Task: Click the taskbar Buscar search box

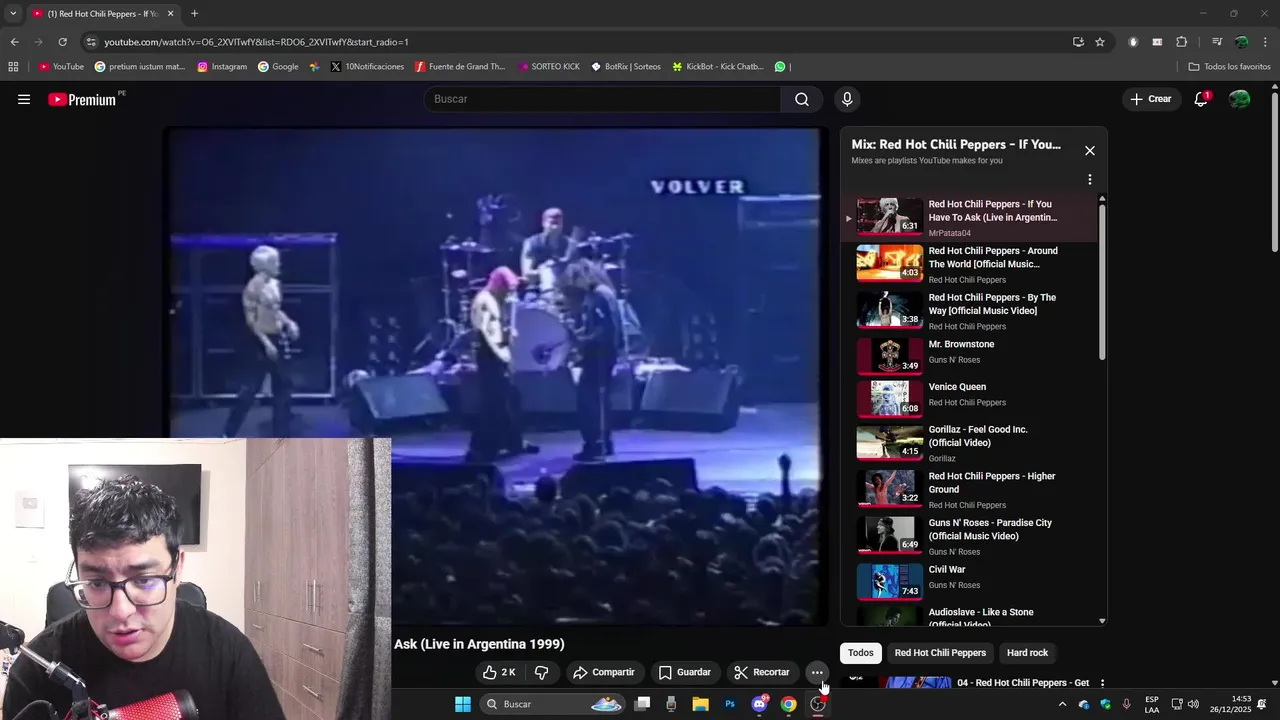Action: (x=553, y=704)
